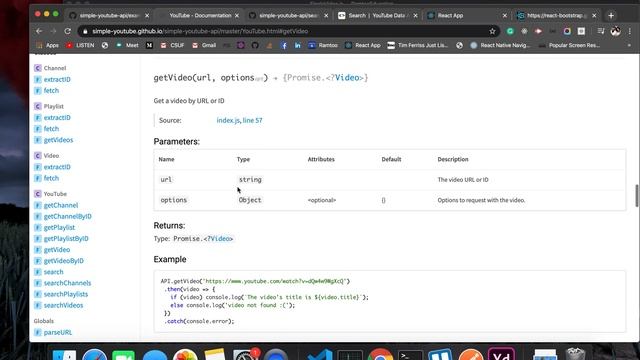Click the '<optional>' attribute cell
This screenshot has height=360, width=640.
tap(322, 200)
